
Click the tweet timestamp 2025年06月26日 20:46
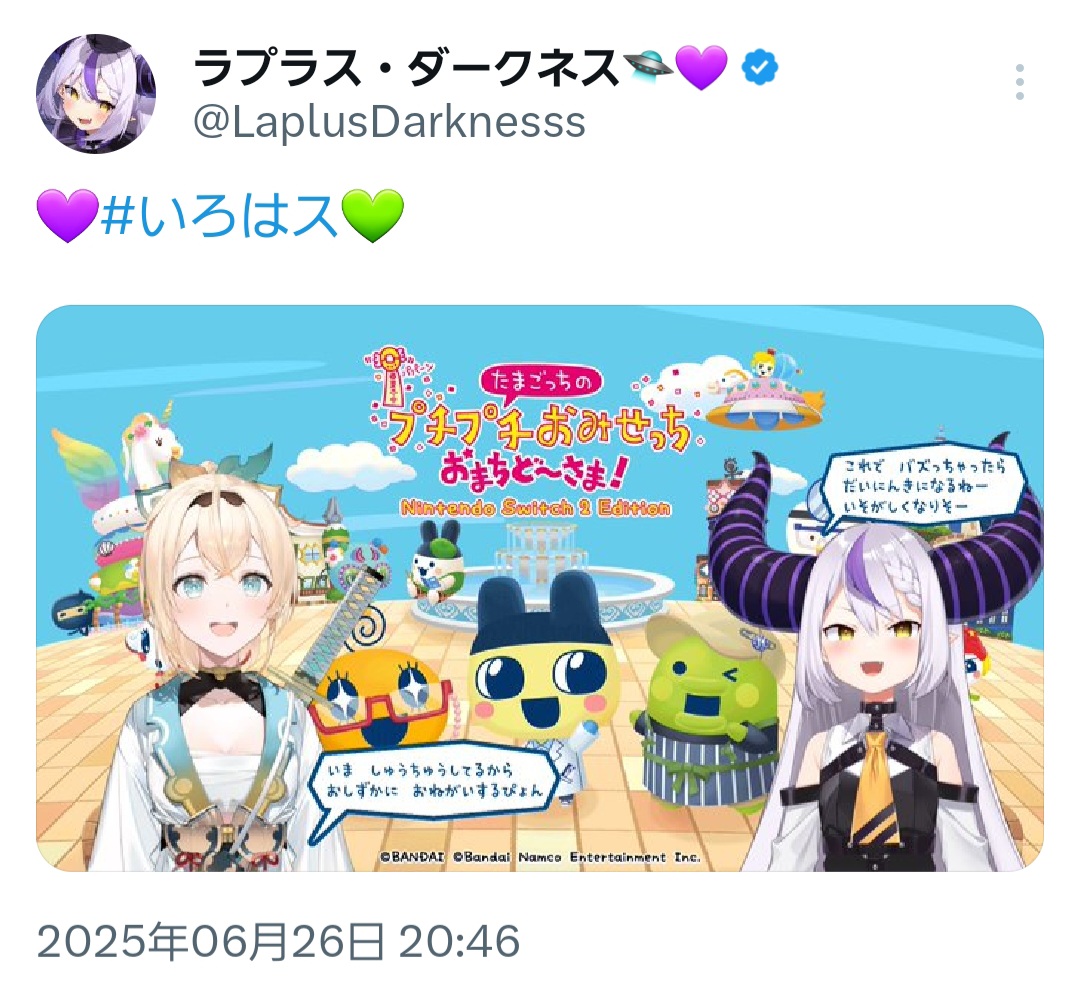tap(278, 942)
